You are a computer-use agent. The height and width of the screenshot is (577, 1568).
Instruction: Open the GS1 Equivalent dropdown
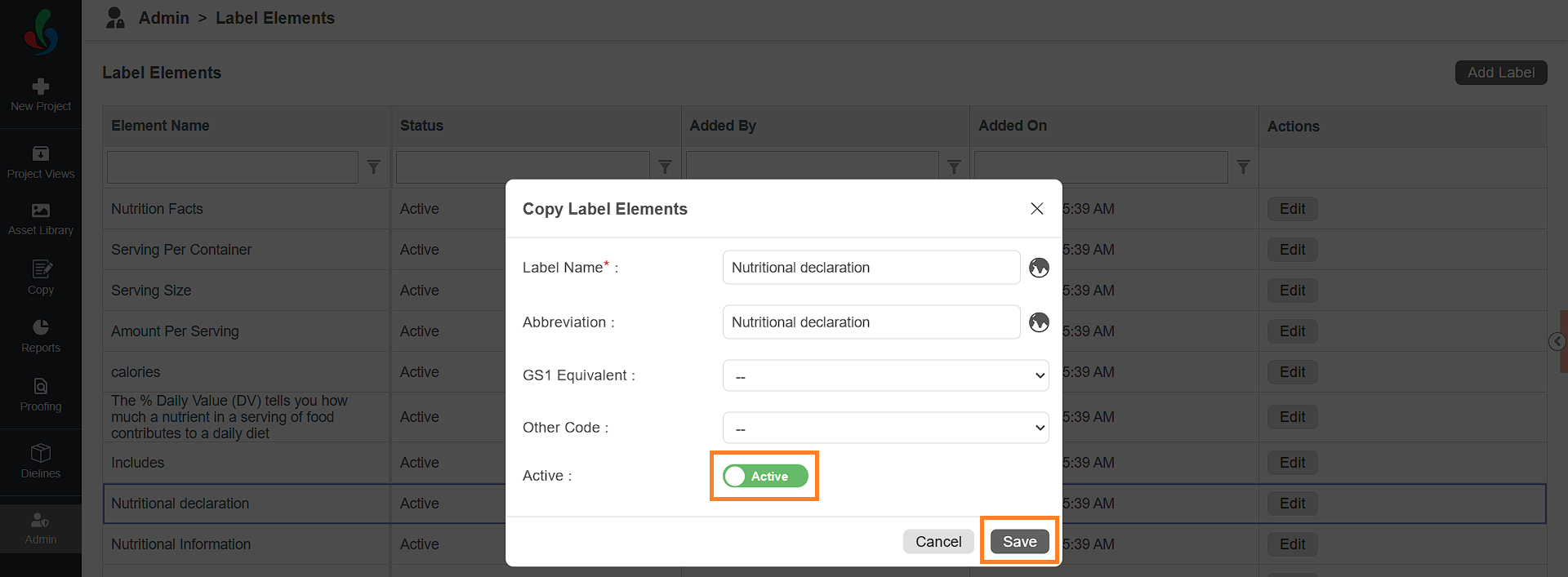[885, 375]
